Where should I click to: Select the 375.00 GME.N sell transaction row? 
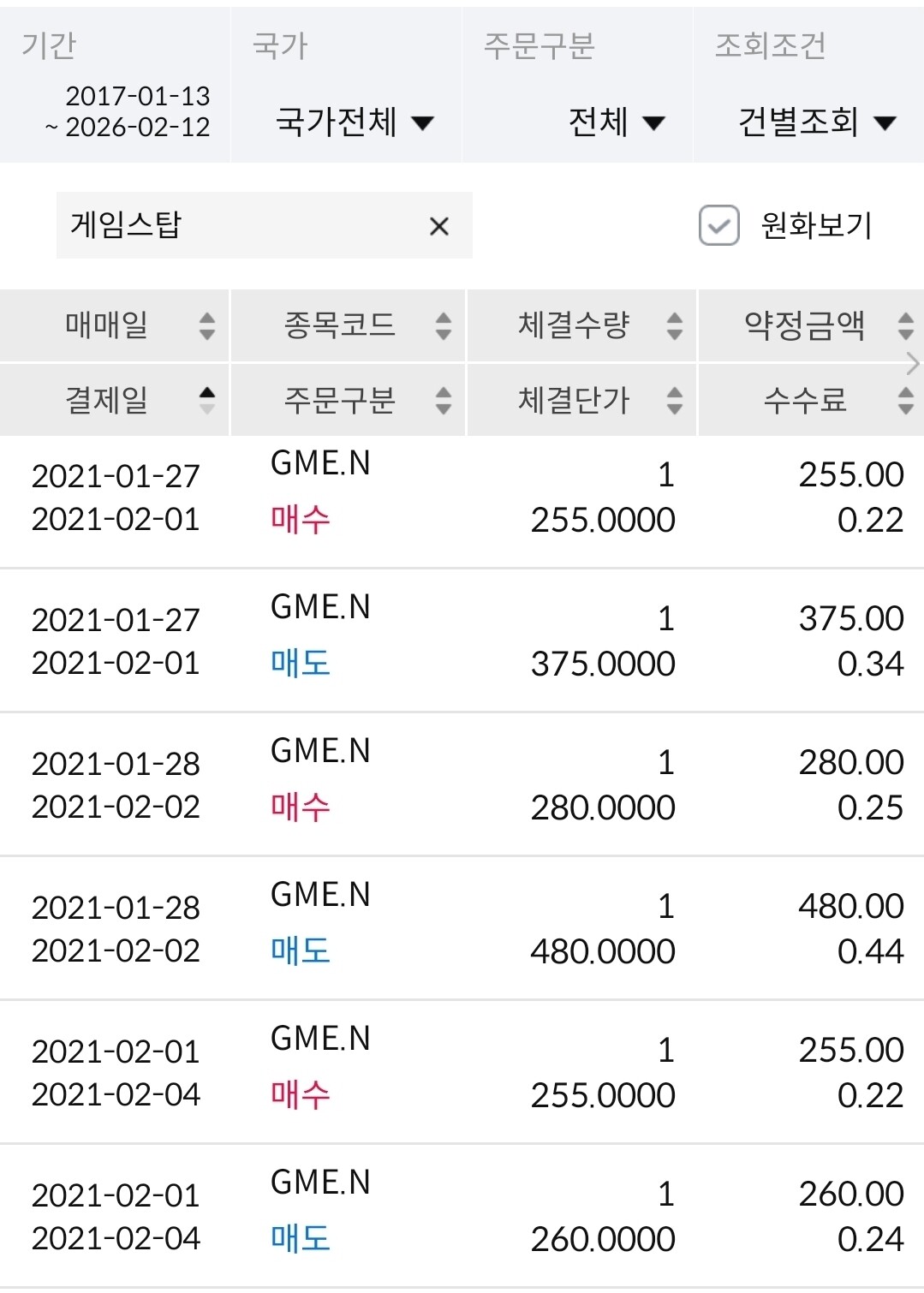tap(462, 641)
